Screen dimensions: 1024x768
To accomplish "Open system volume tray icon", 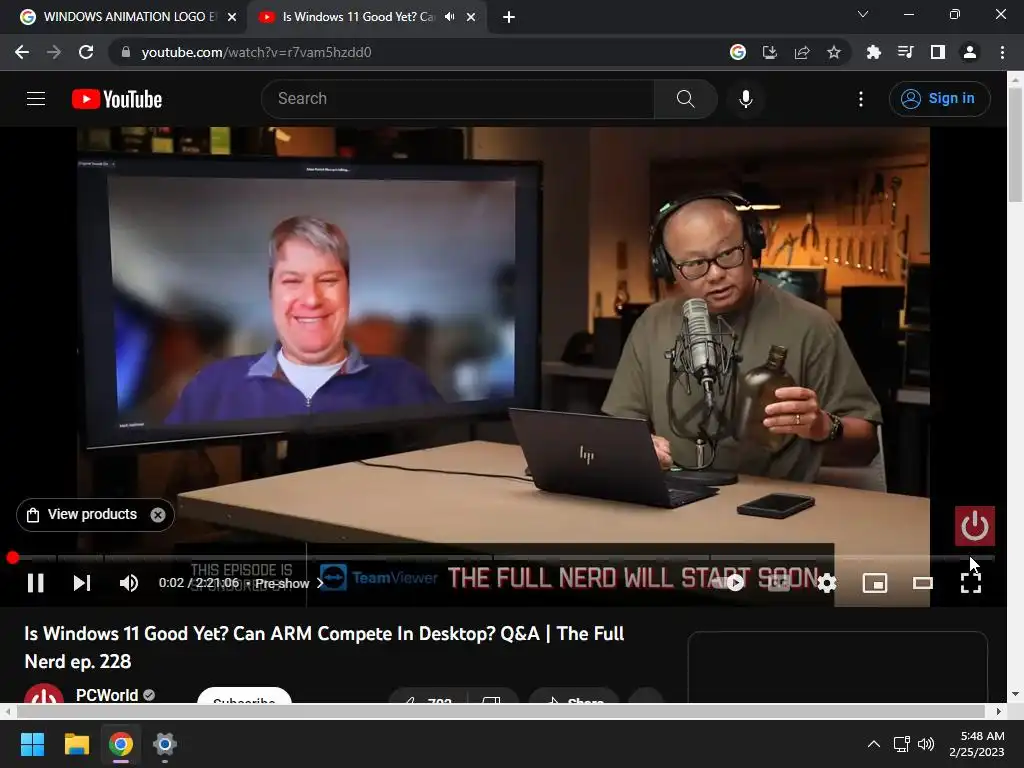I will coord(926,744).
